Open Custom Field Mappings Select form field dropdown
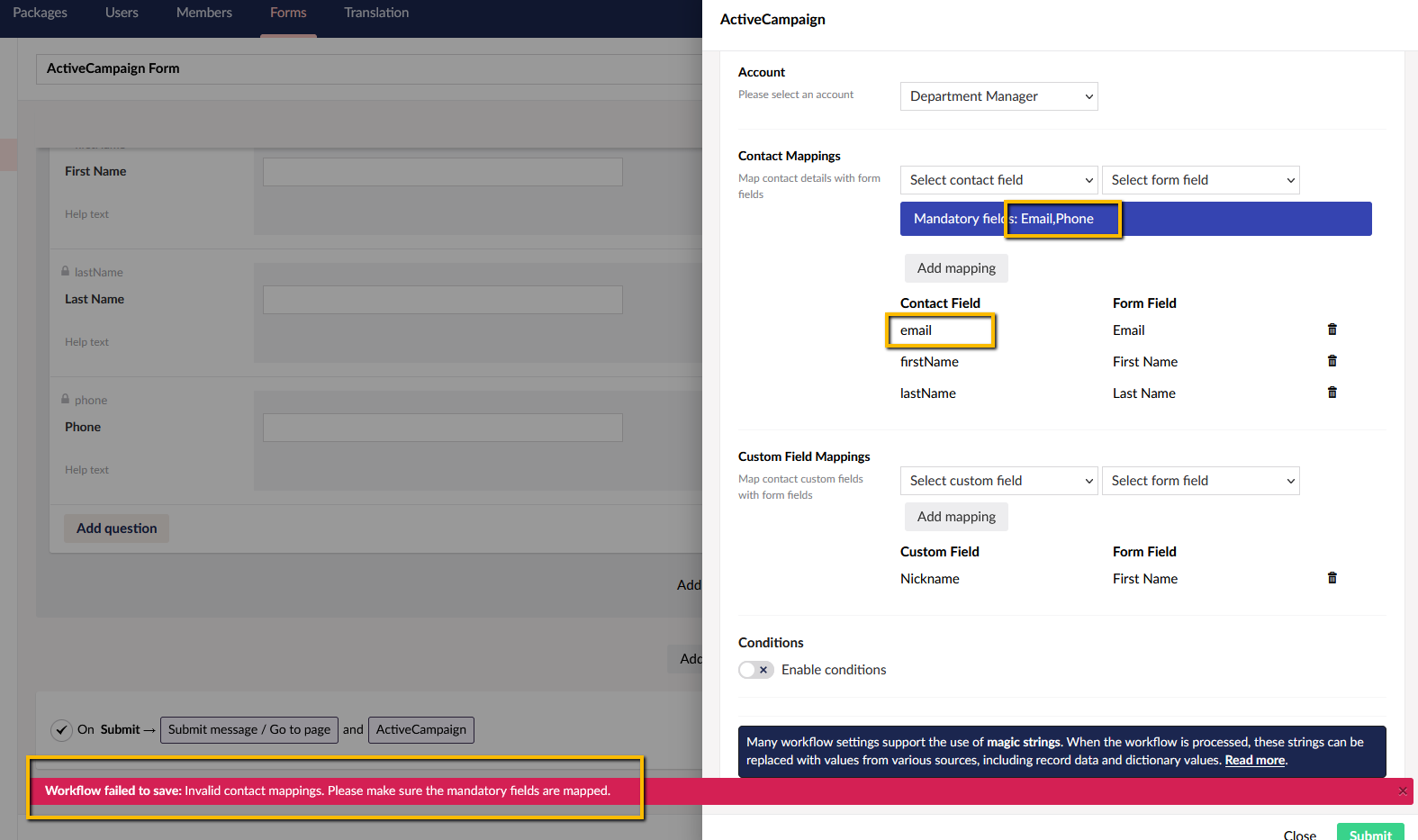This screenshot has height=840, width=1418. (x=1200, y=481)
